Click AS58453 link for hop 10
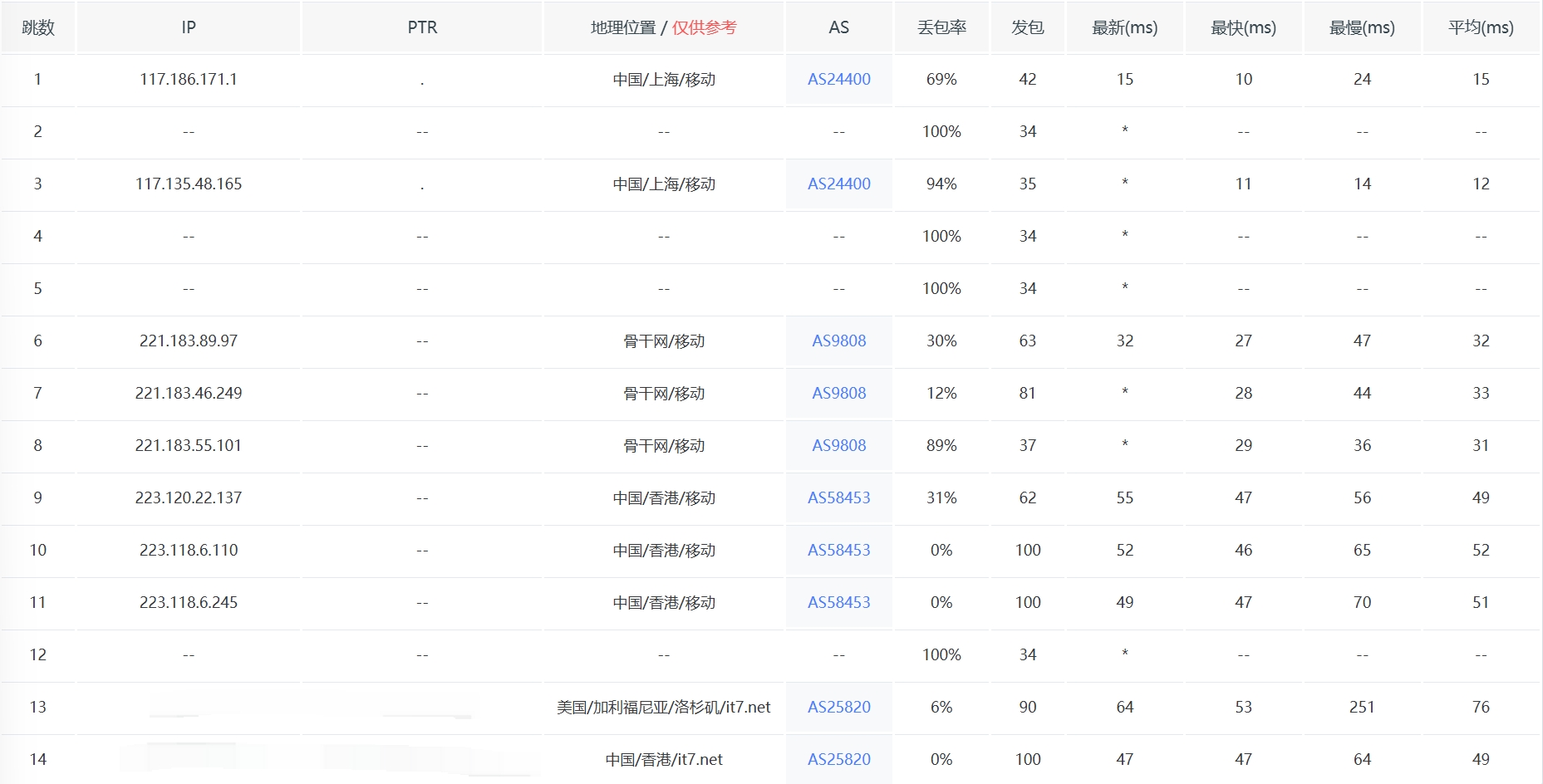Viewport: 1543px width, 784px height. [x=838, y=550]
